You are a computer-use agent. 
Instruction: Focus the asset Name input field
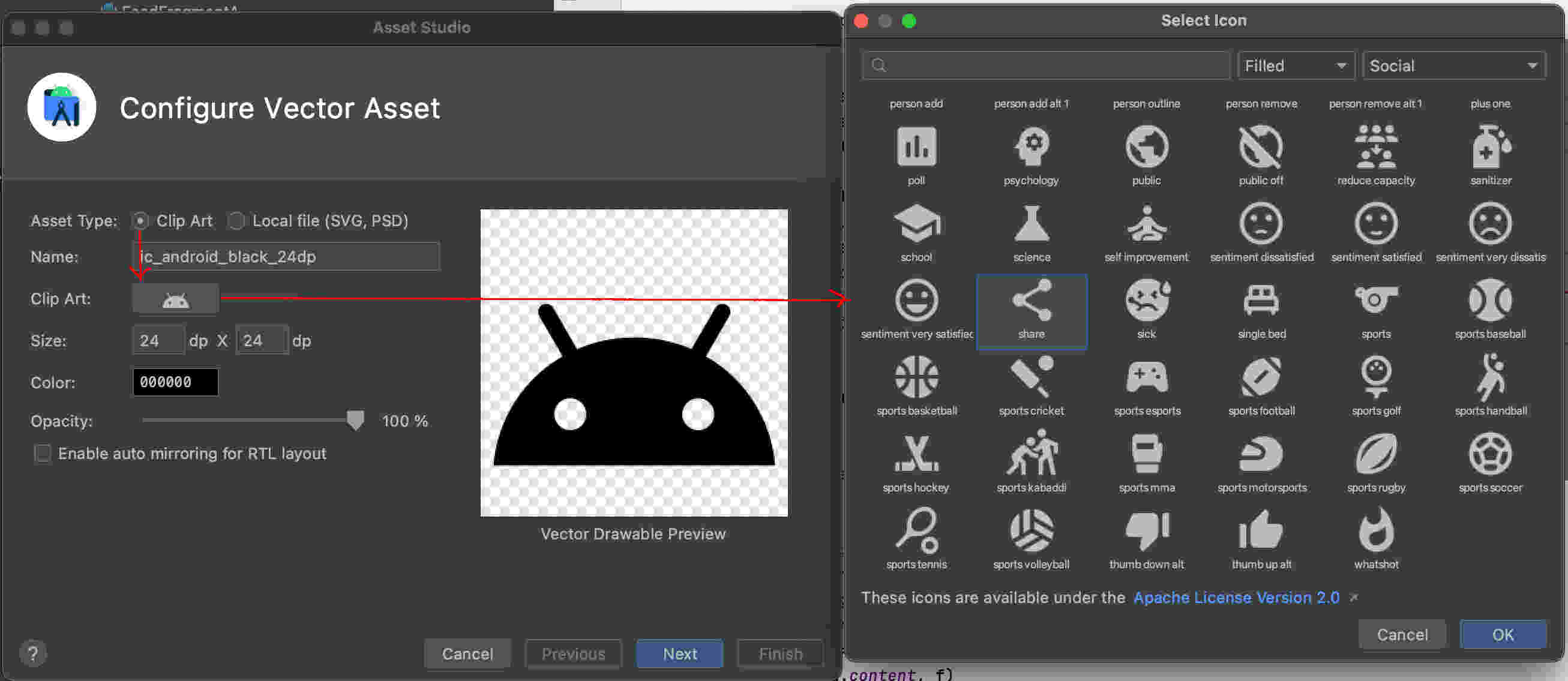click(286, 257)
